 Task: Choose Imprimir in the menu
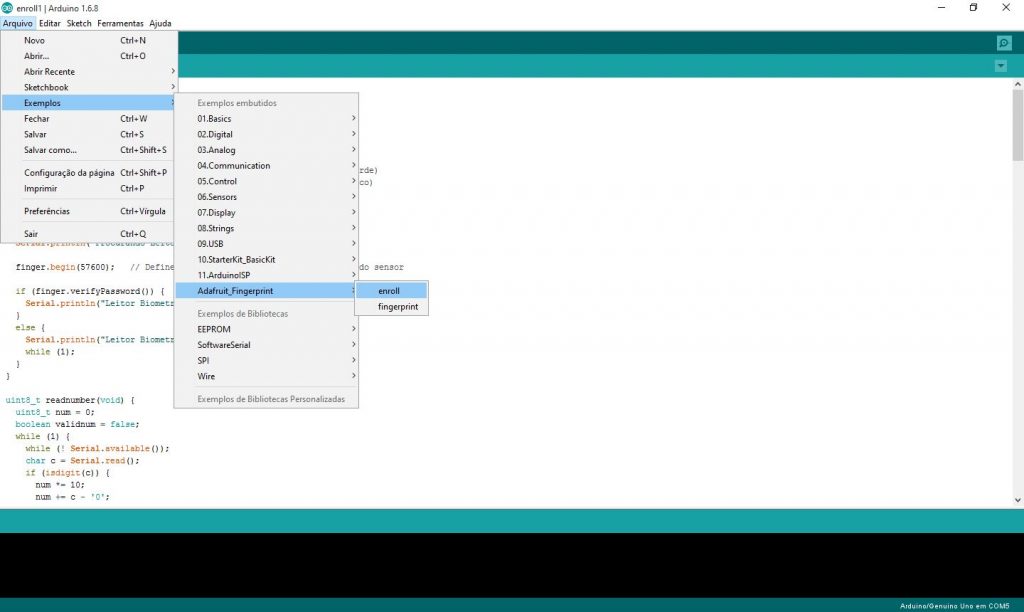(89, 189)
